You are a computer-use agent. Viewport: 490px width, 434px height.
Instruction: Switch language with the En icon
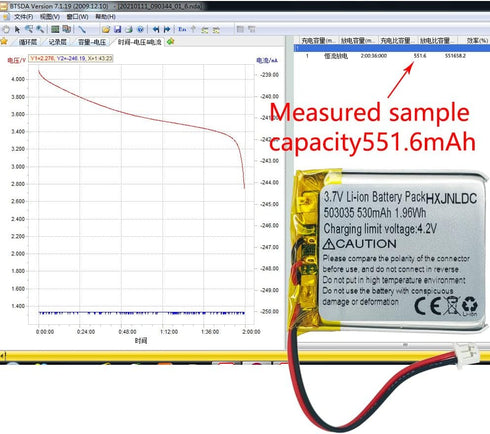coord(182,29)
